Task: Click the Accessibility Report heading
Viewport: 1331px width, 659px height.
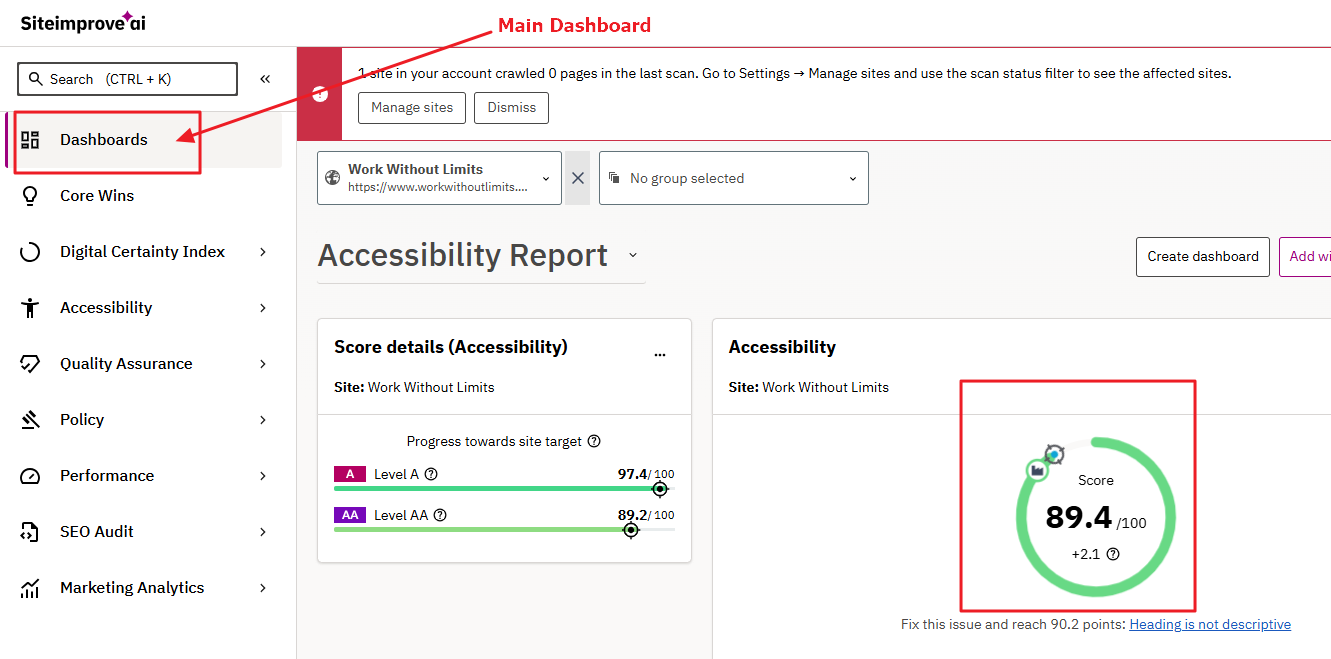Action: [x=463, y=255]
